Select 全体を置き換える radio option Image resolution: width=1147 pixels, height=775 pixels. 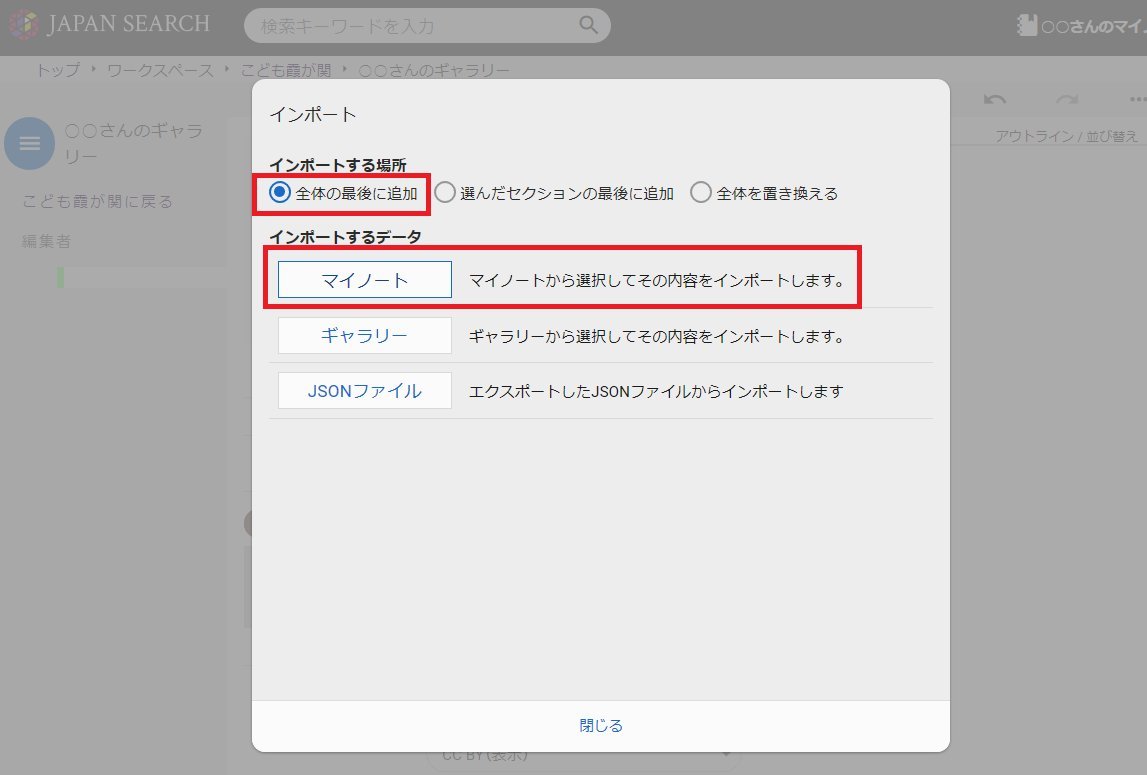tap(702, 192)
